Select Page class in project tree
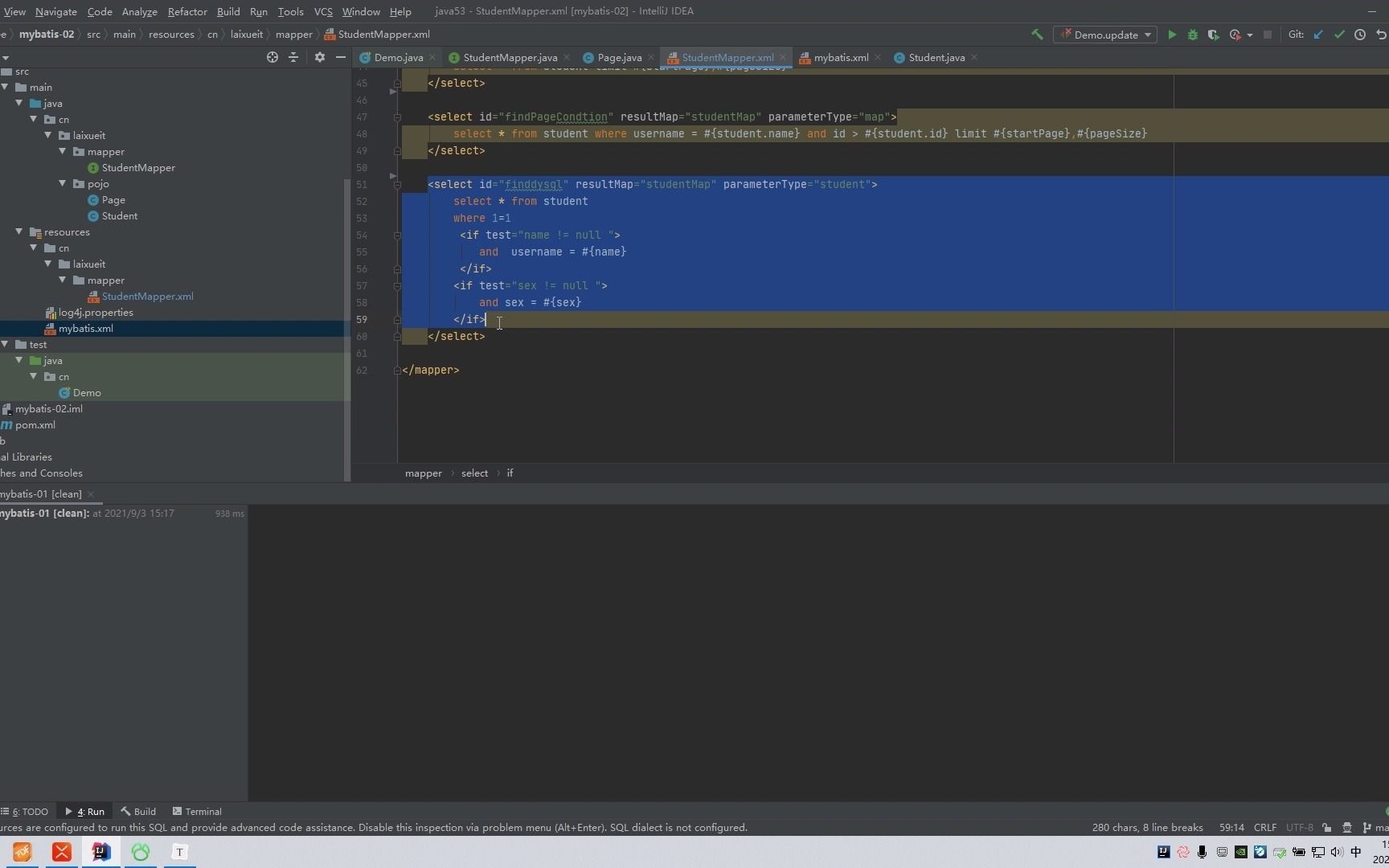This screenshot has height=868, width=1389. pos(113,199)
